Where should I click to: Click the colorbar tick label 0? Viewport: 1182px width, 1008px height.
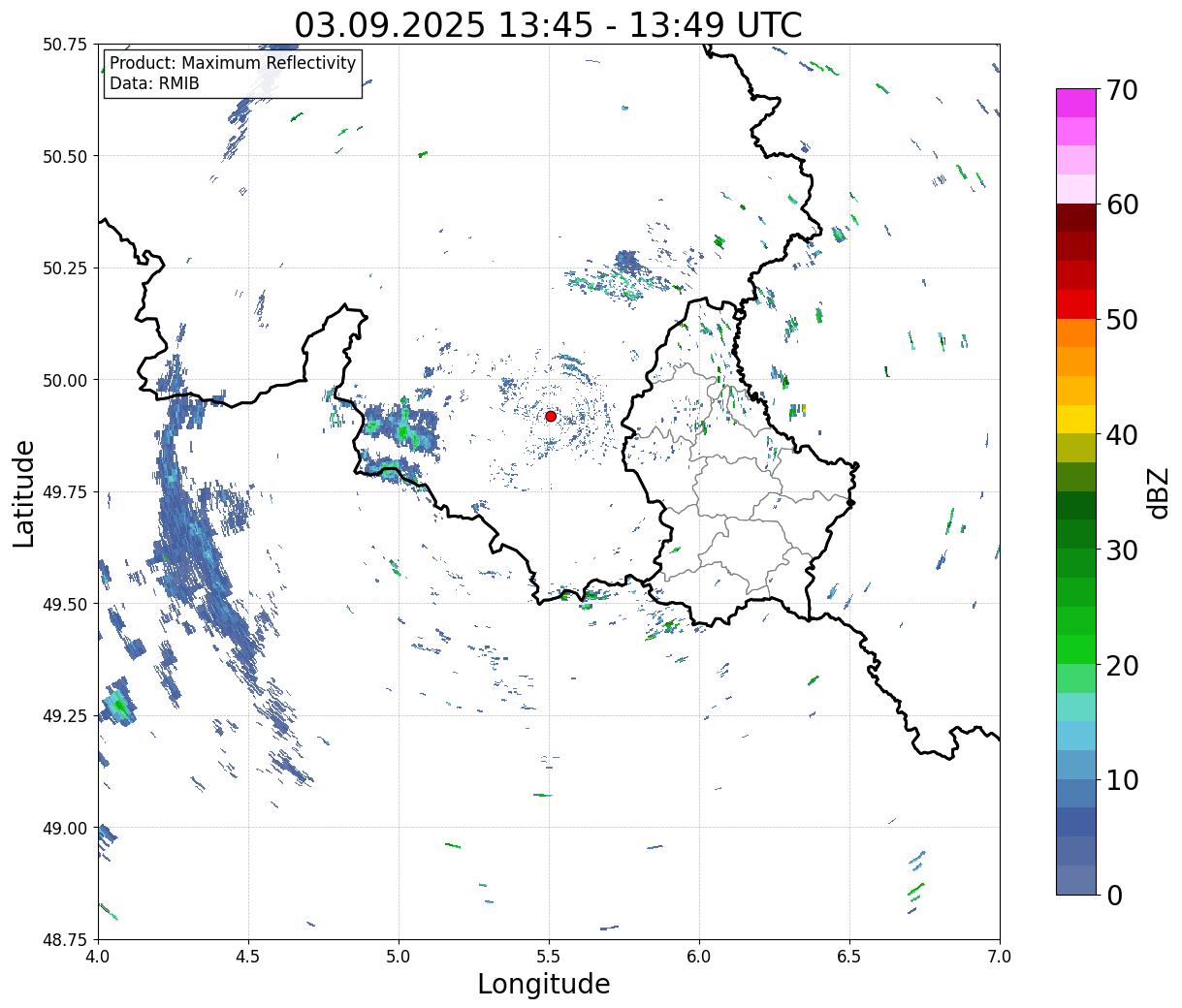click(1114, 895)
